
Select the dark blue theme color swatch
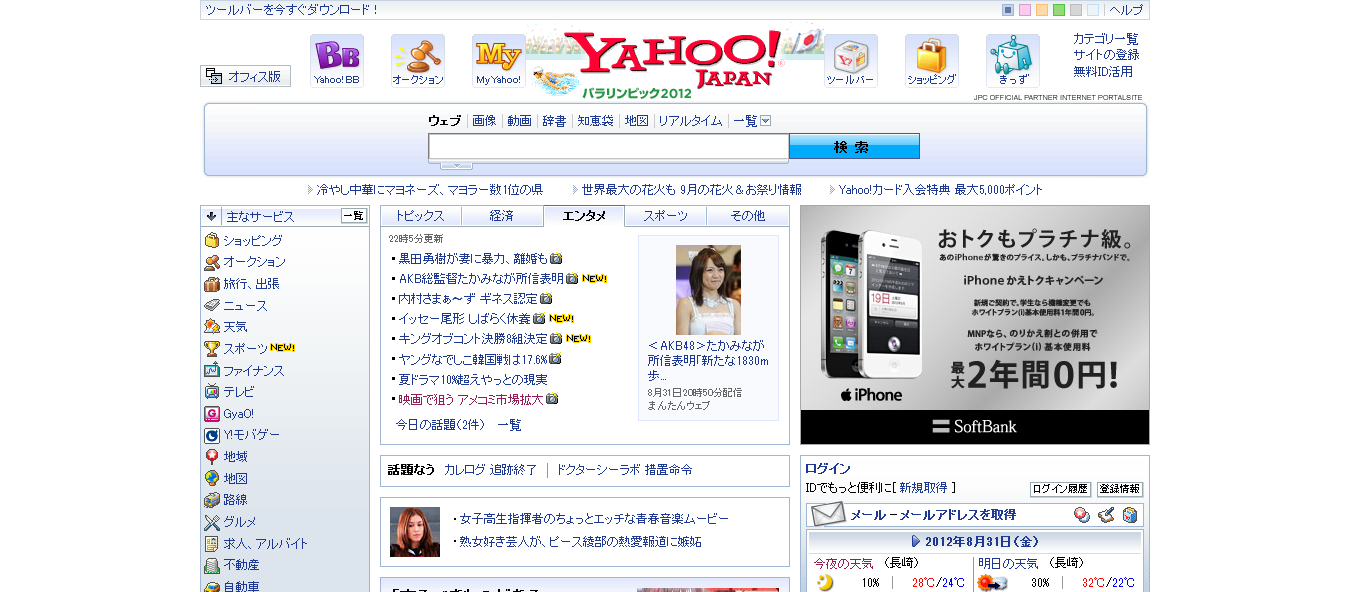(x=1008, y=10)
